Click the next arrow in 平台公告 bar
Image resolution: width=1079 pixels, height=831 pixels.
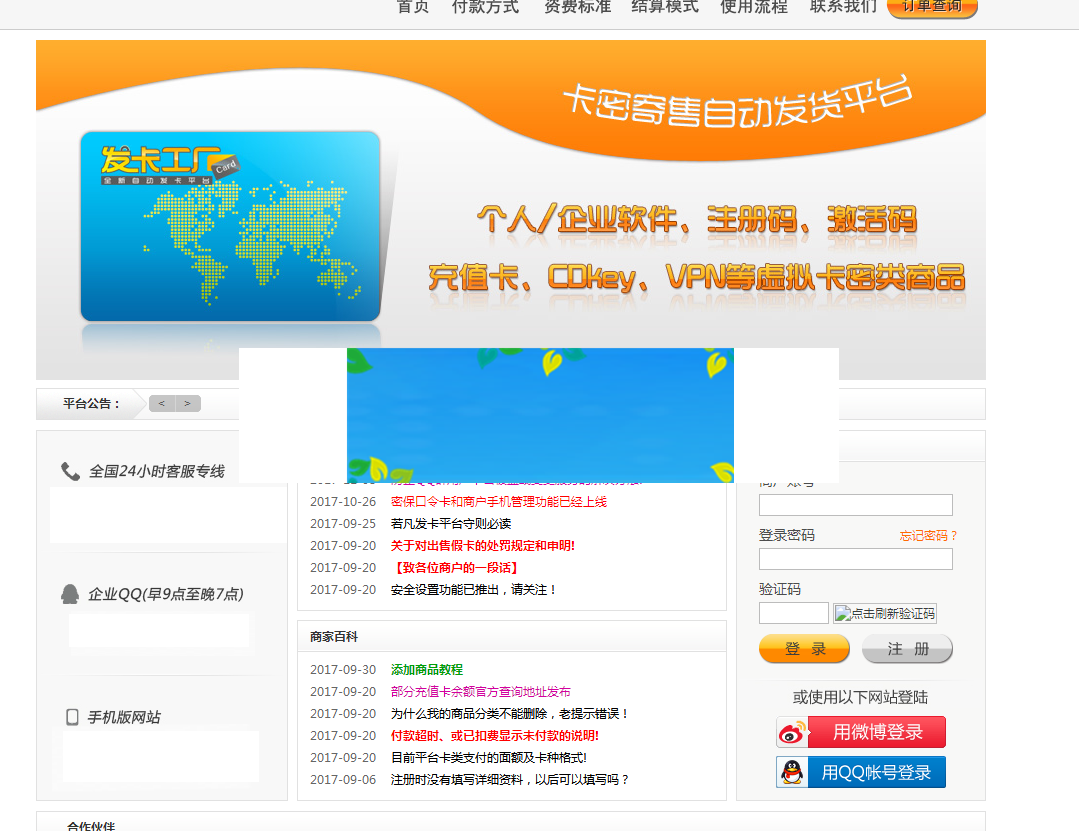coord(187,403)
